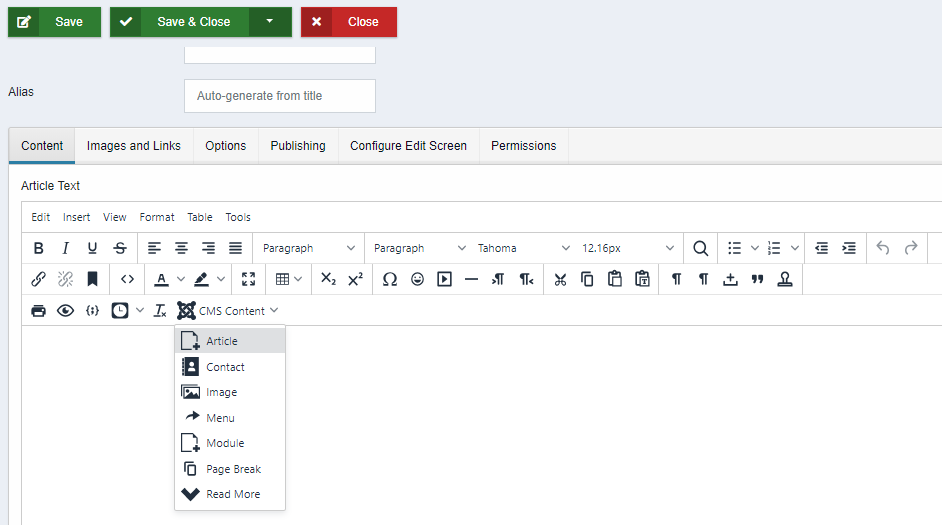942x525 pixels.
Task: Toggle italic text formatting
Action: [65, 248]
